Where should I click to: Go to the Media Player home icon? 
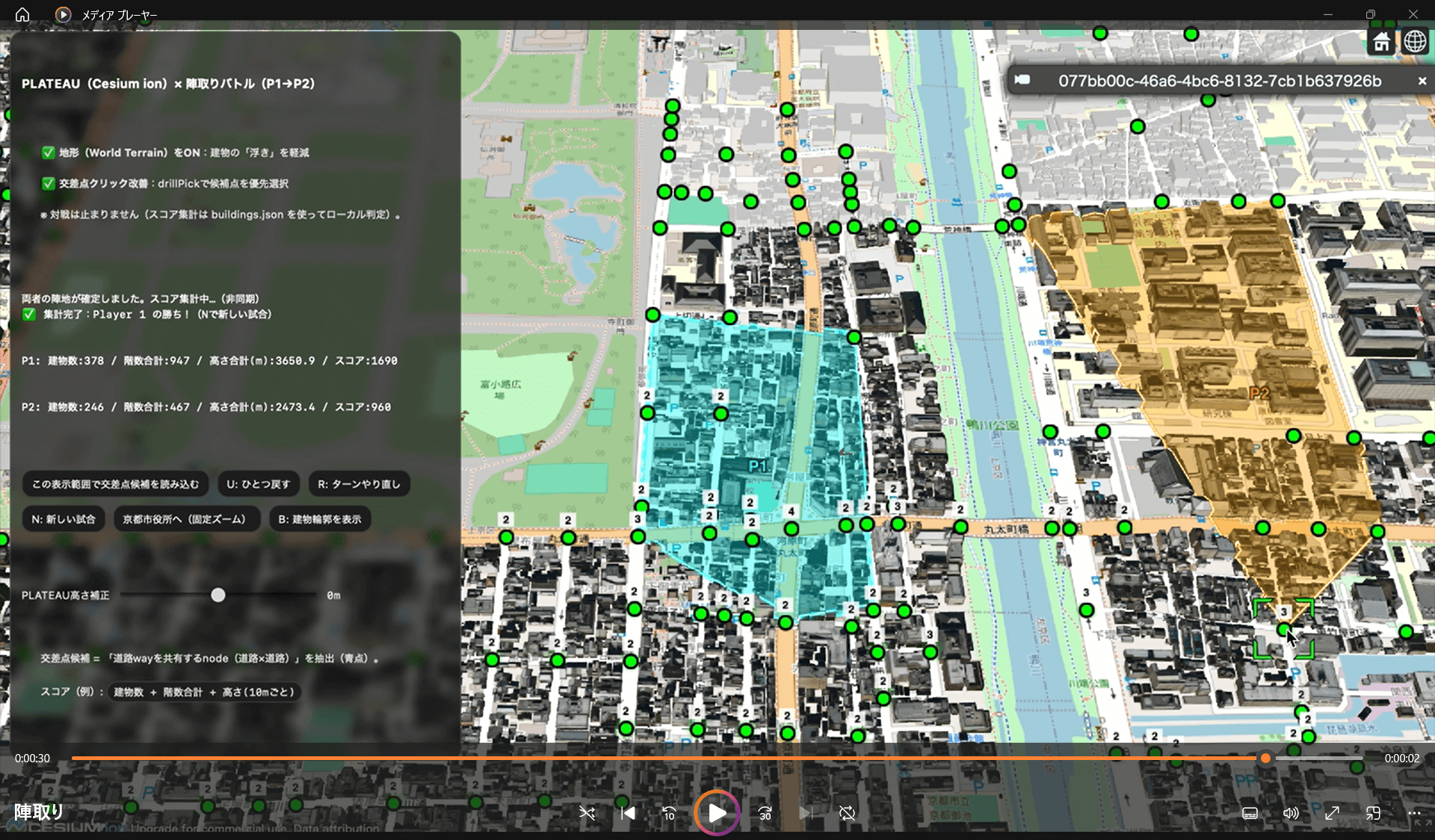(22, 14)
